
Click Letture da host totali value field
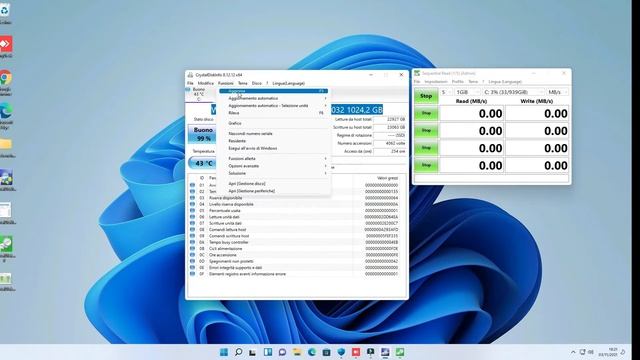point(389,120)
